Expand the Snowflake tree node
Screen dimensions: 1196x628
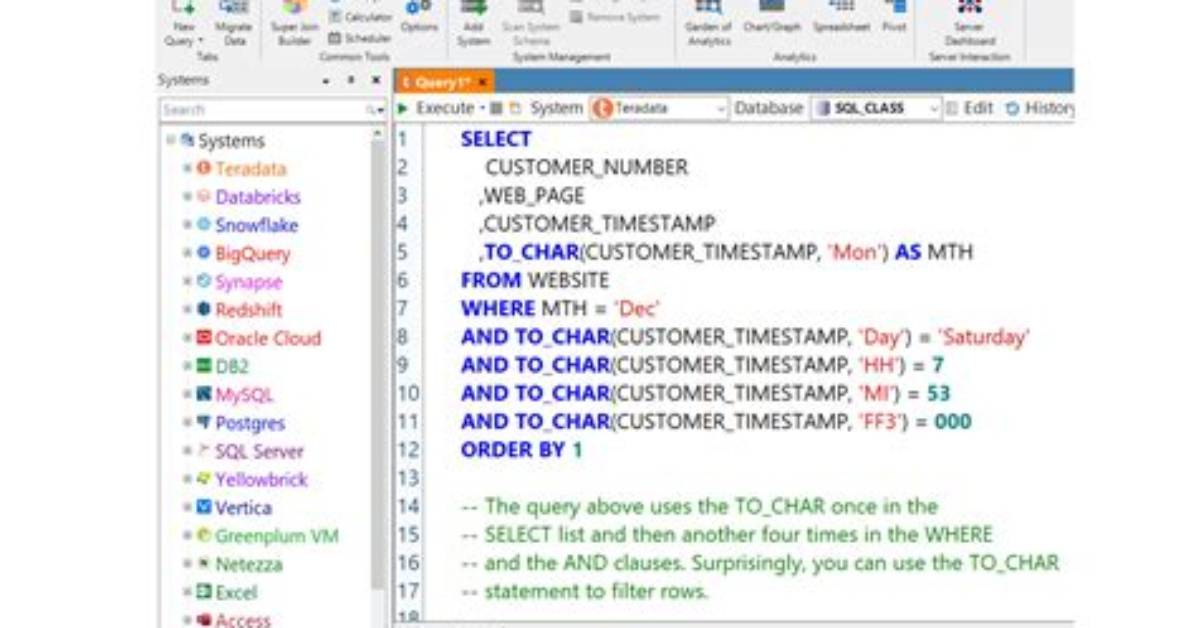(x=187, y=224)
